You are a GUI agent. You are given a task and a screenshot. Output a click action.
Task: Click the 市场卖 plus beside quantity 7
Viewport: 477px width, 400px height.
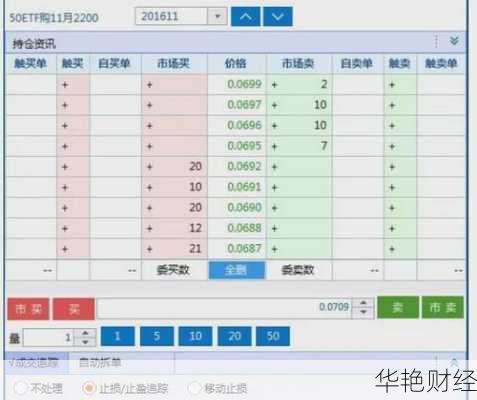274,146
